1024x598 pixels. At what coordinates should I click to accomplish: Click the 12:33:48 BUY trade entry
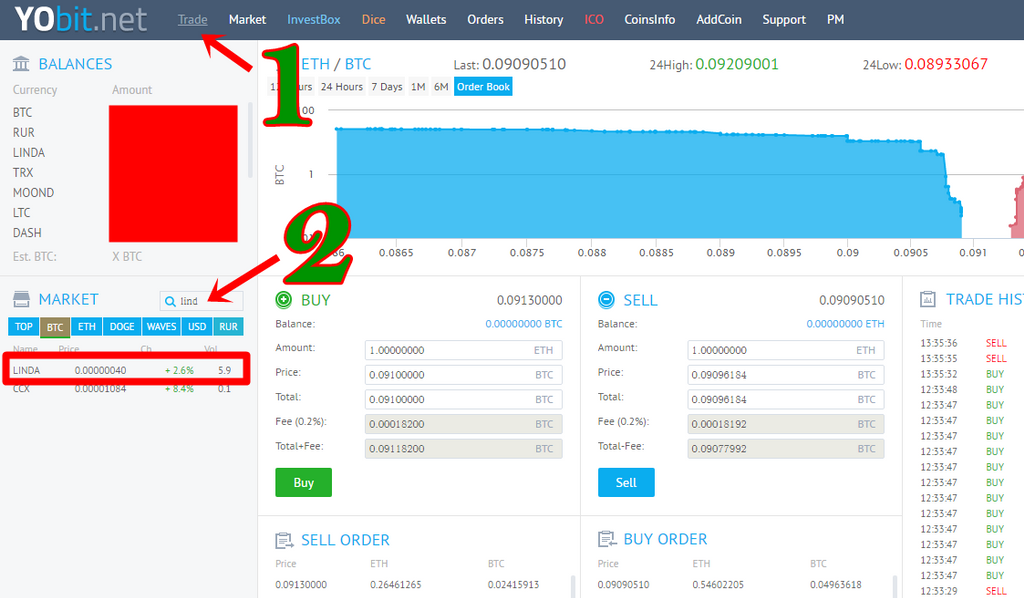(x=962, y=390)
